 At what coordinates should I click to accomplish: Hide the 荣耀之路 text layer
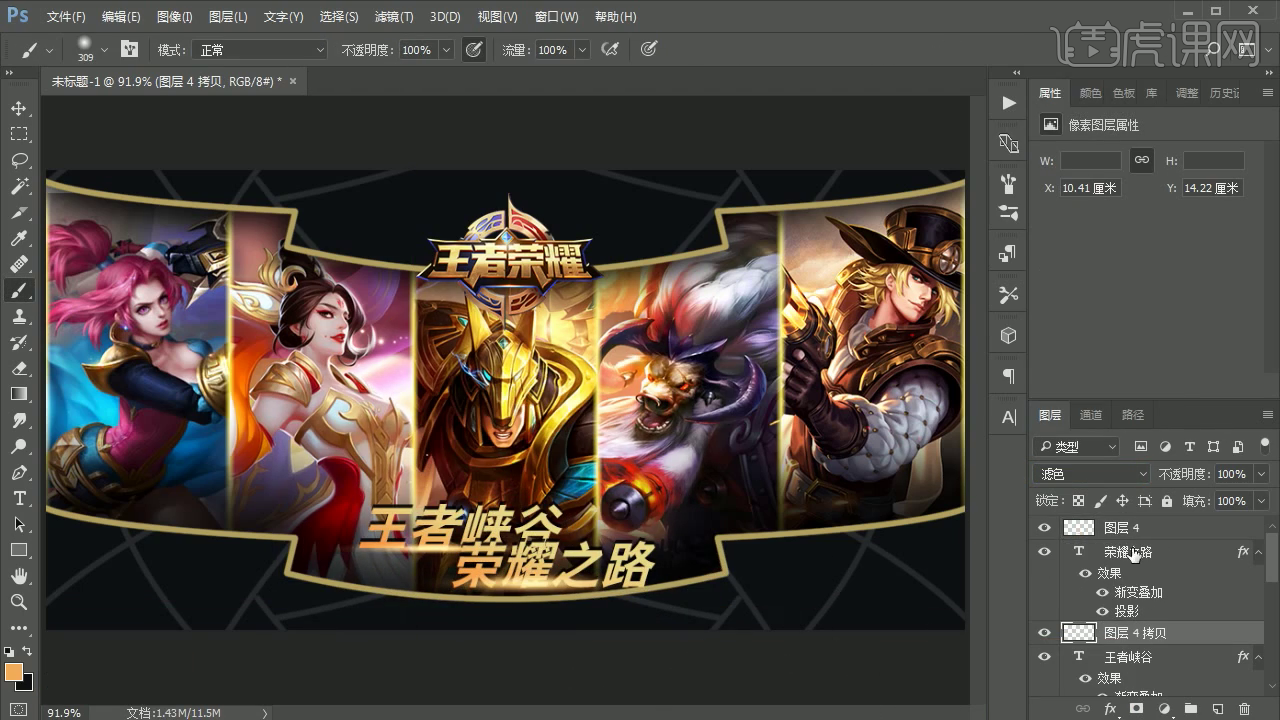tap(1044, 552)
